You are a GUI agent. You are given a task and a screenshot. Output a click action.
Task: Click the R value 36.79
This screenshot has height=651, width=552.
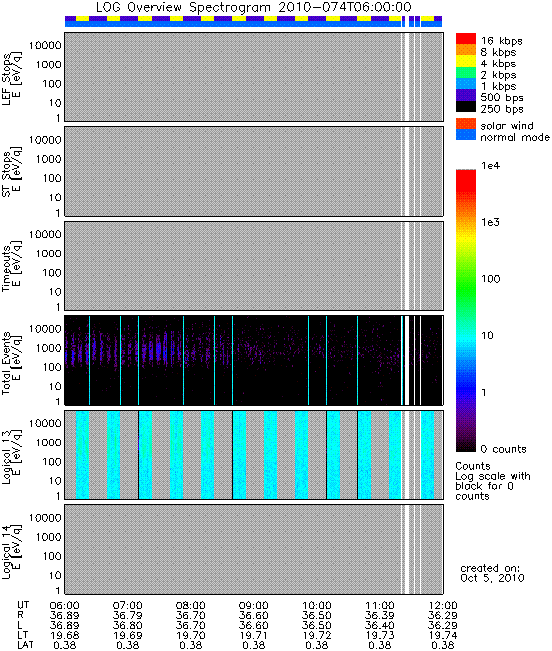point(127,615)
